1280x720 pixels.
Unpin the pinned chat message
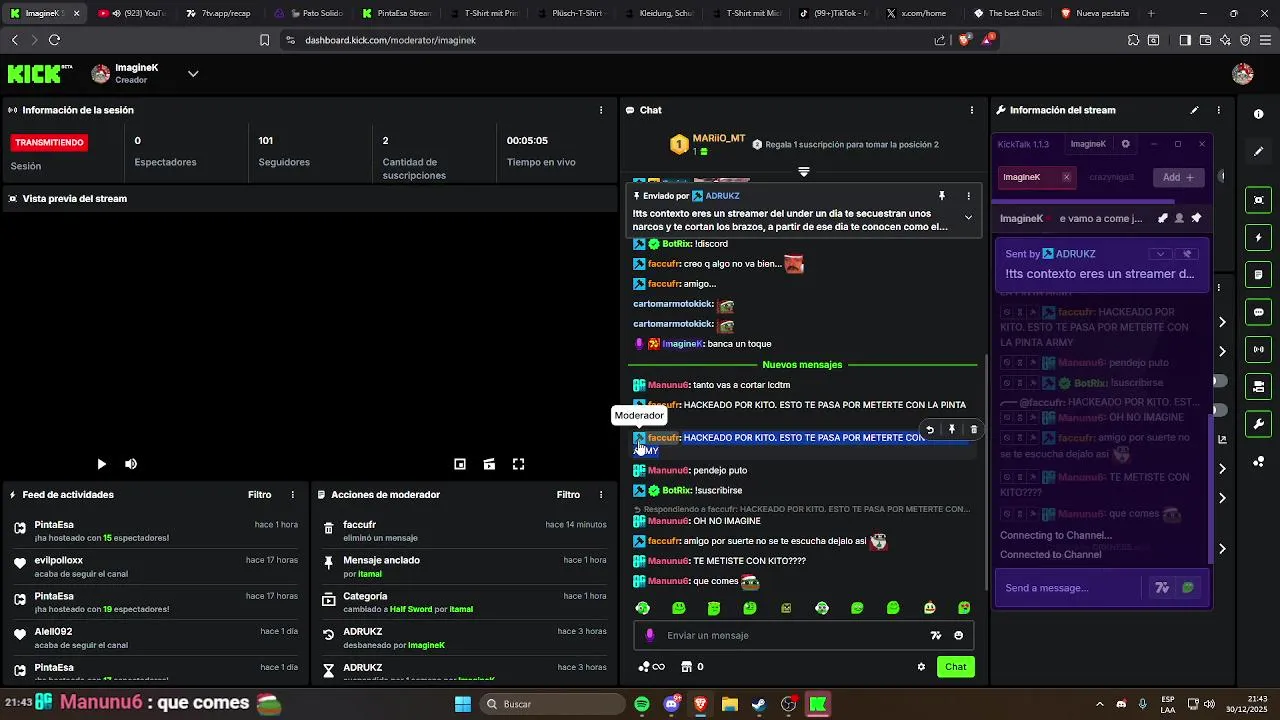tap(942, 196)
